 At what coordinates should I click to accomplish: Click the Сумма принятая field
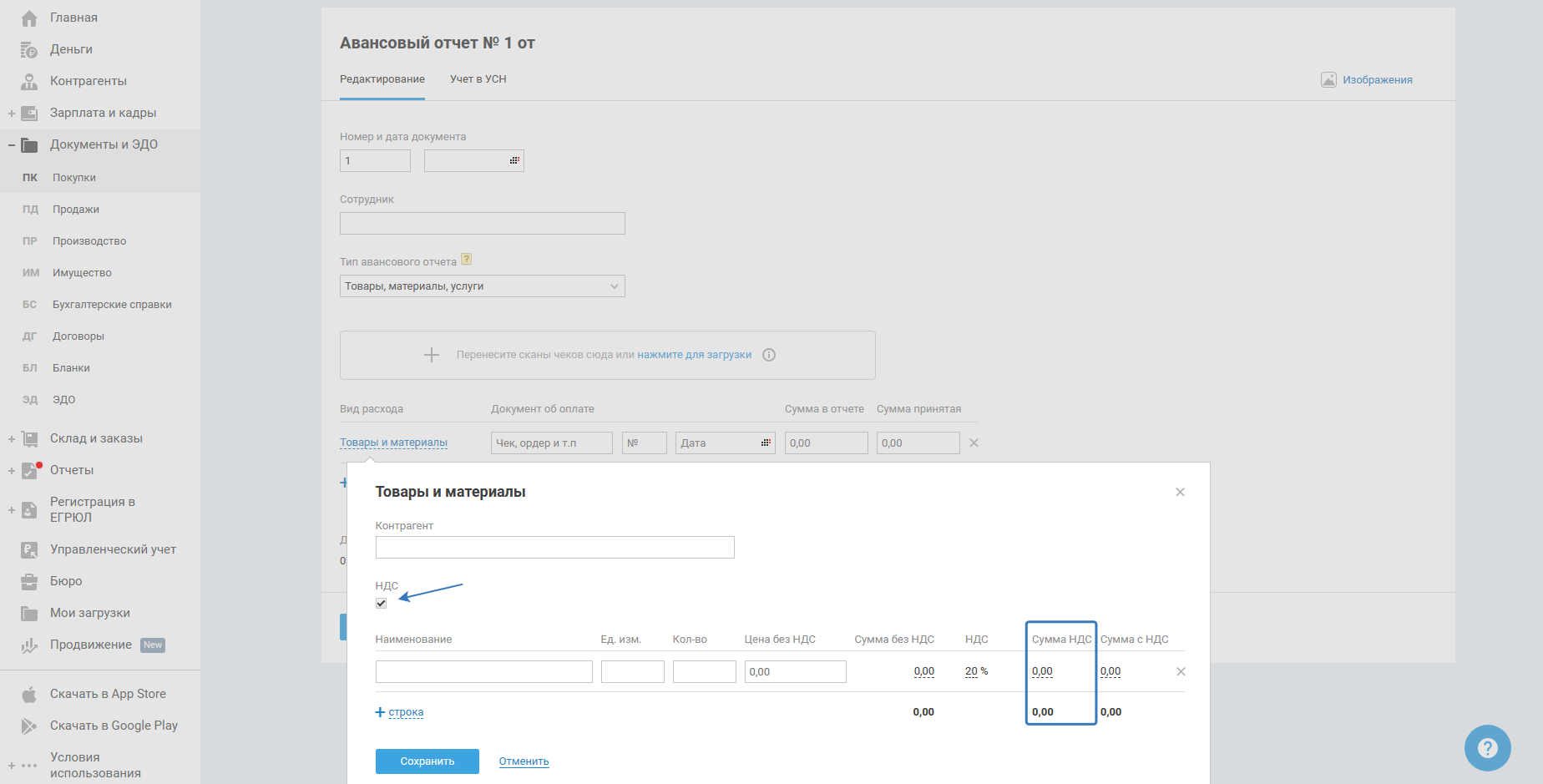[918, 443]
